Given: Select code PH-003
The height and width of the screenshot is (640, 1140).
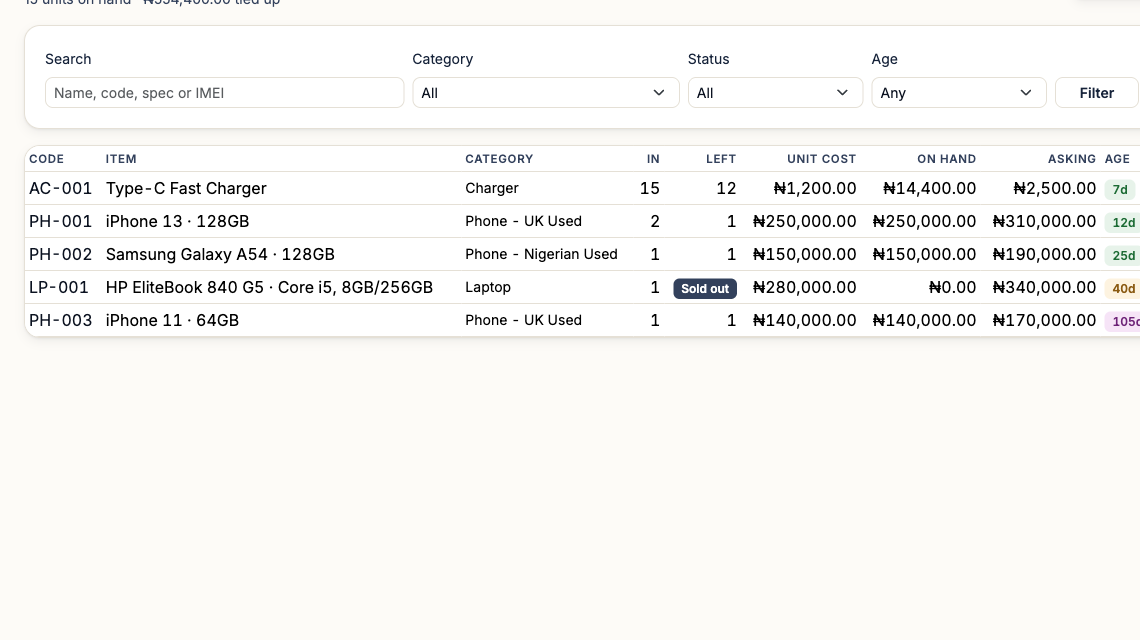Looking at the screenshot, I should (60, 320).
